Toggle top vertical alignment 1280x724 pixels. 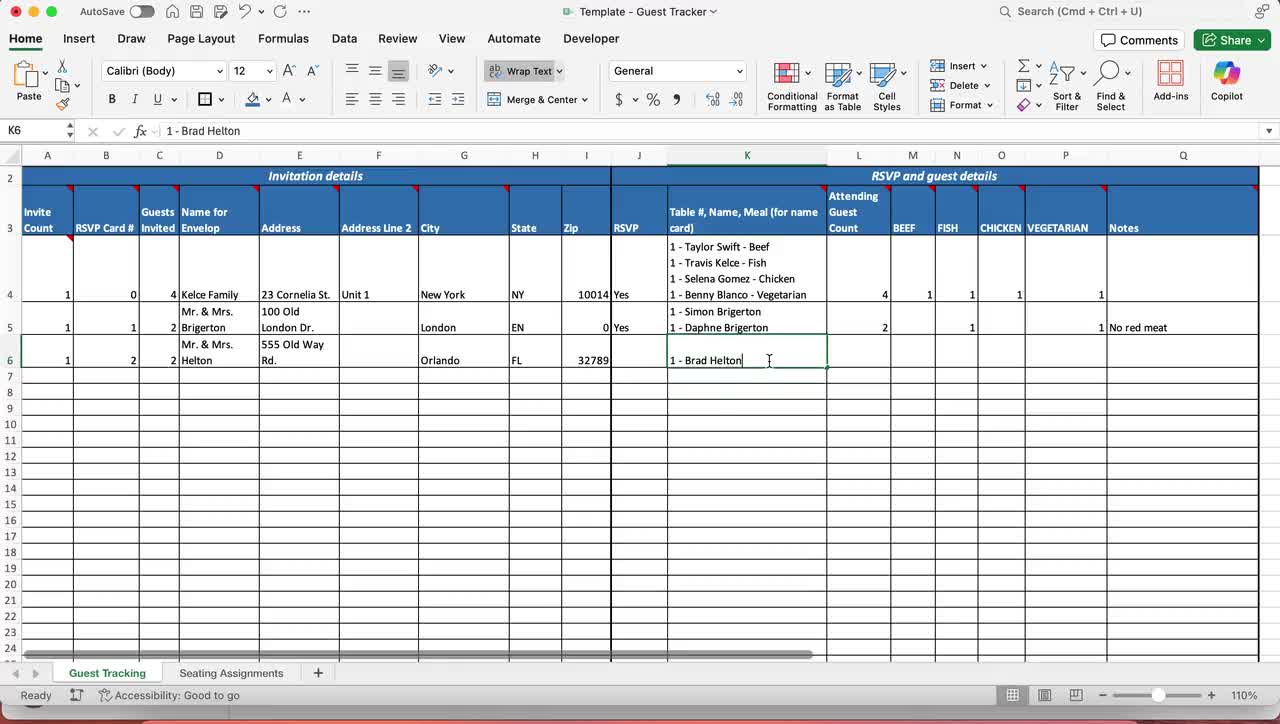coord(352,71)
